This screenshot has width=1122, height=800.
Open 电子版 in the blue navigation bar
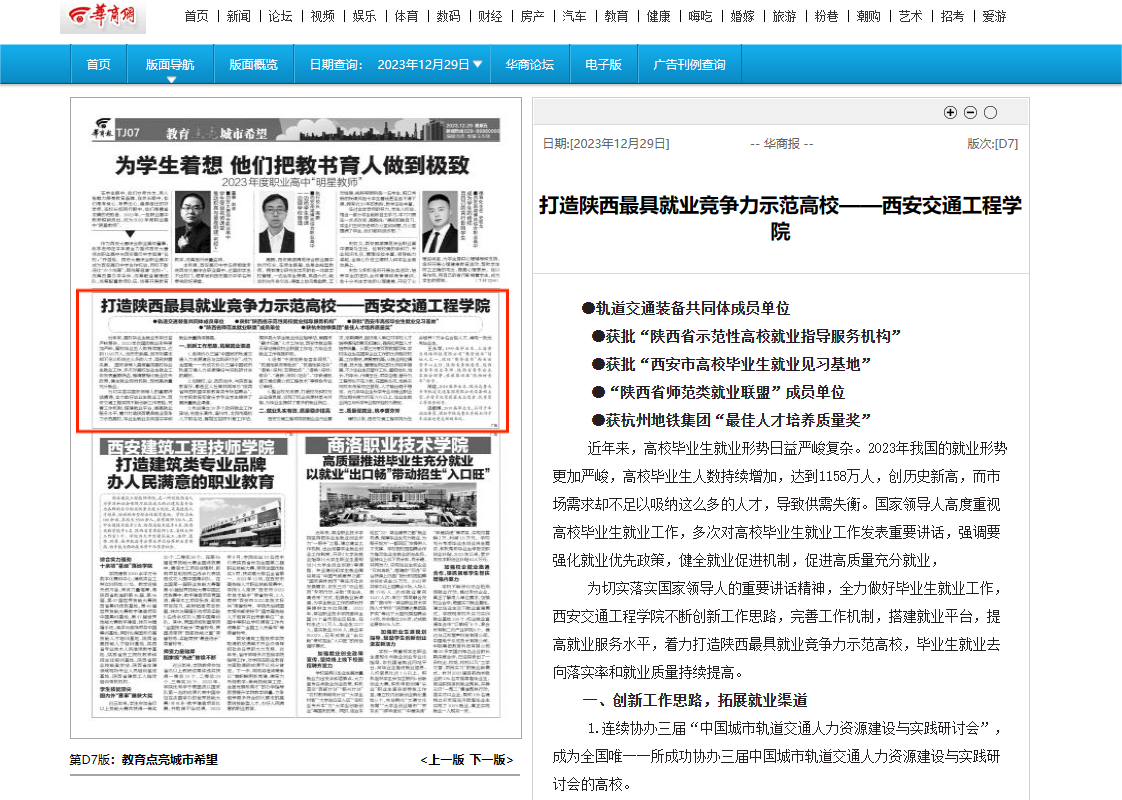click(x=603, y=65)
